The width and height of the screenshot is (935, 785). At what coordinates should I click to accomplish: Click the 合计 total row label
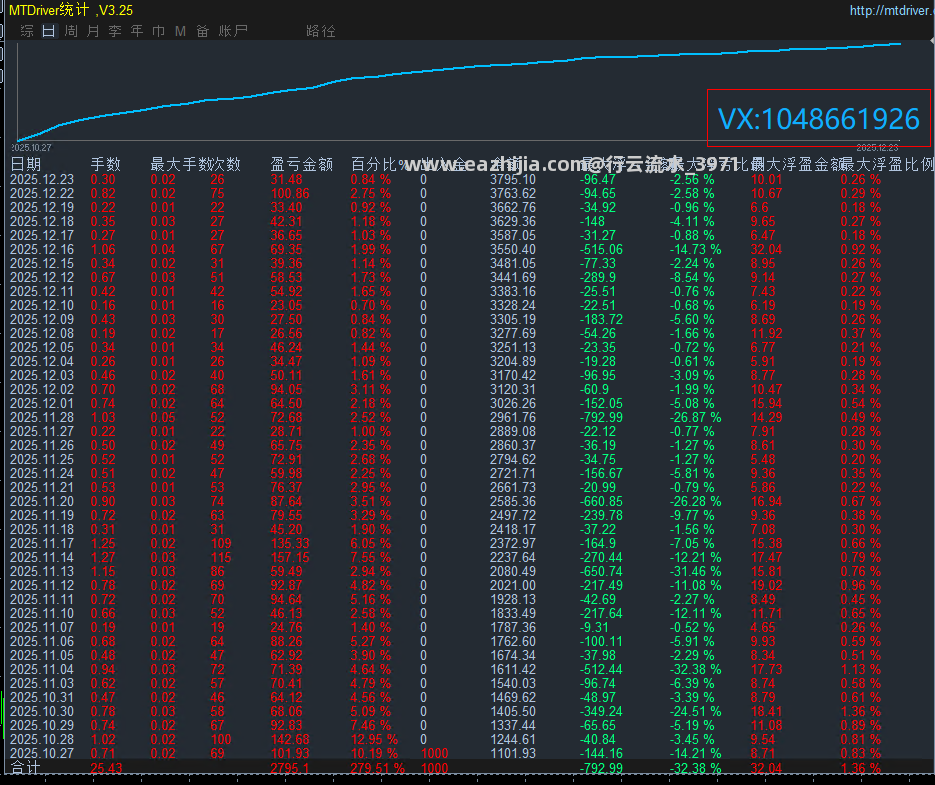coord(25,768)
